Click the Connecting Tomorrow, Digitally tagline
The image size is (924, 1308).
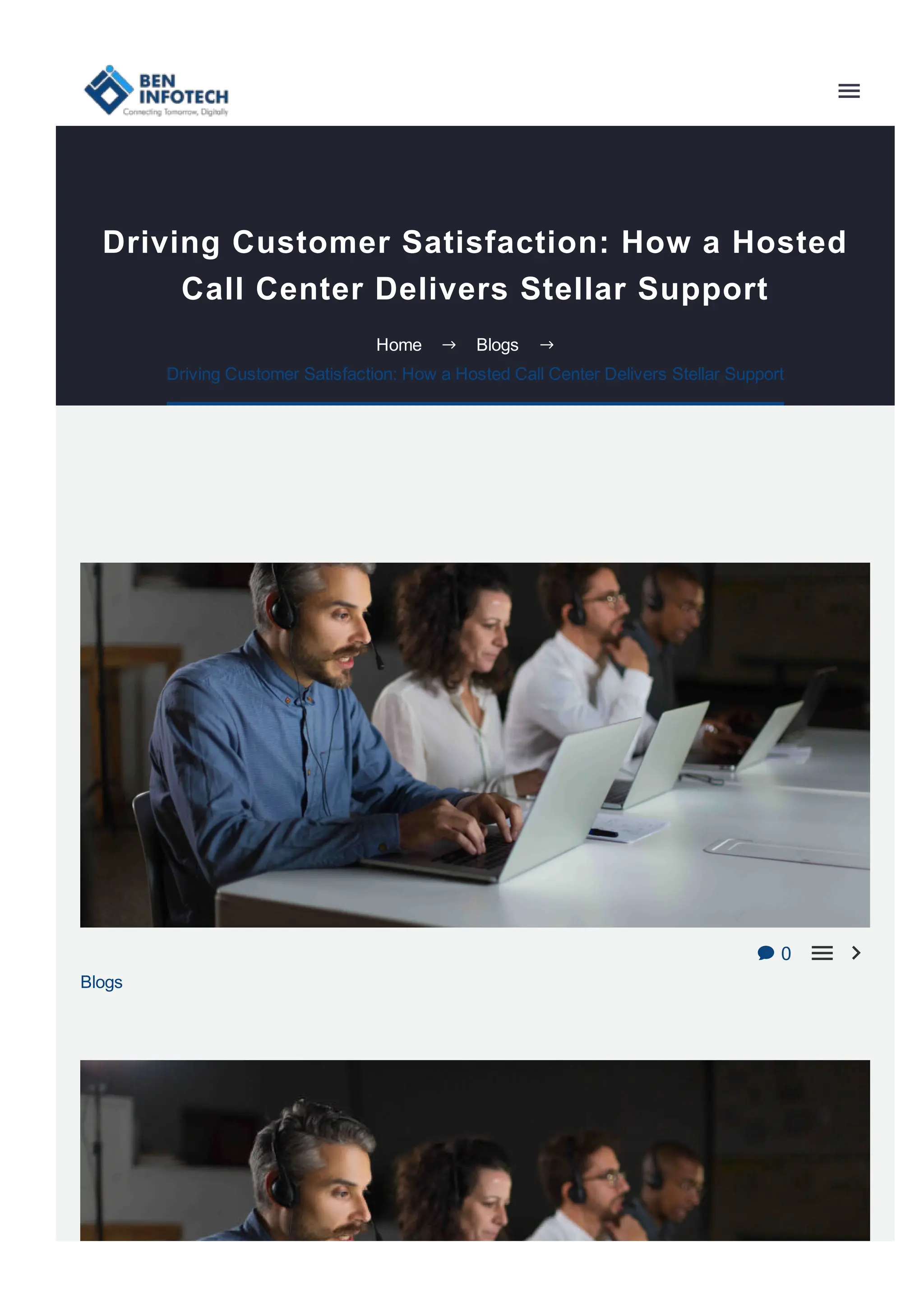click(x=176, y=111)
